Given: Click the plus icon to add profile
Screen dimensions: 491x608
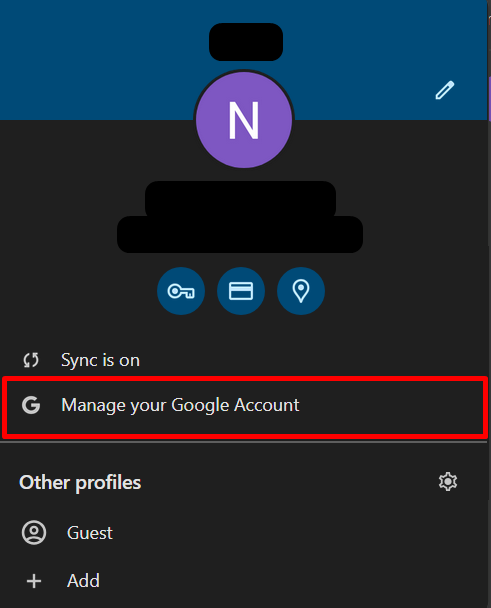Looking at the screenshot, I should (x=34, y=581).
